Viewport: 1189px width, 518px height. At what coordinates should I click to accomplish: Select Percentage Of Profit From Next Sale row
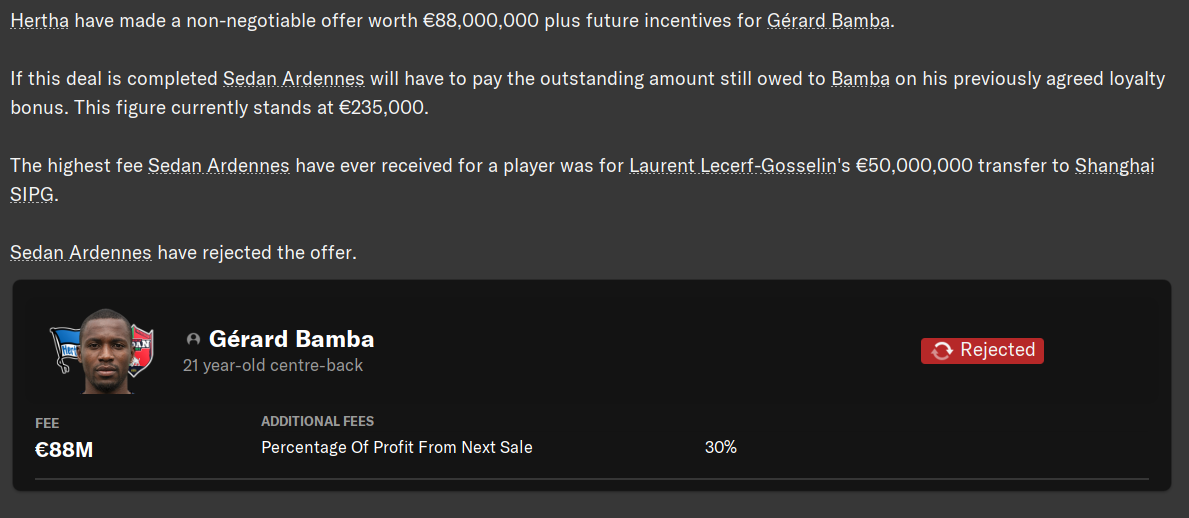(397, 448)
